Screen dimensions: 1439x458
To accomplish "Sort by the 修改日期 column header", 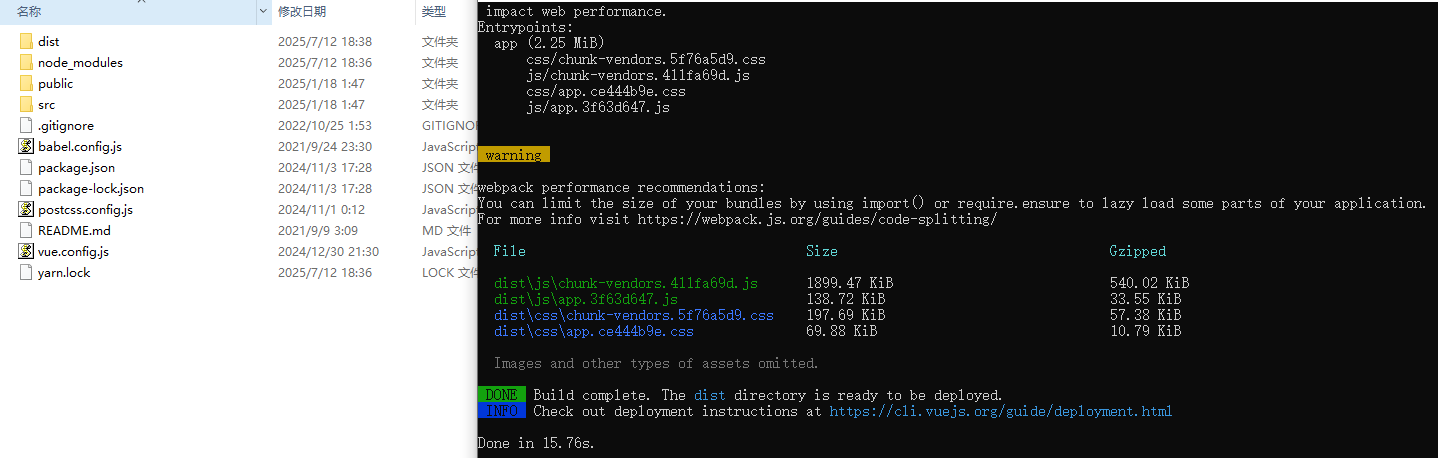I will pyautogui.click(x=302, y=12).
